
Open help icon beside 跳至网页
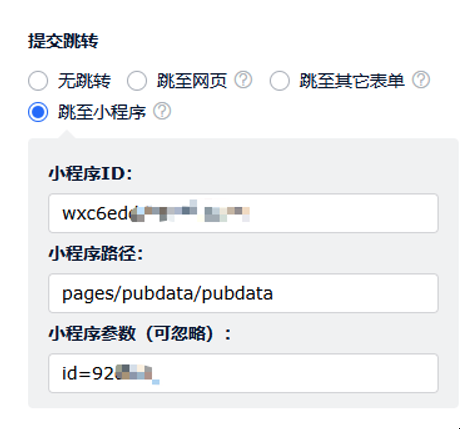click(x=243, y=80)
